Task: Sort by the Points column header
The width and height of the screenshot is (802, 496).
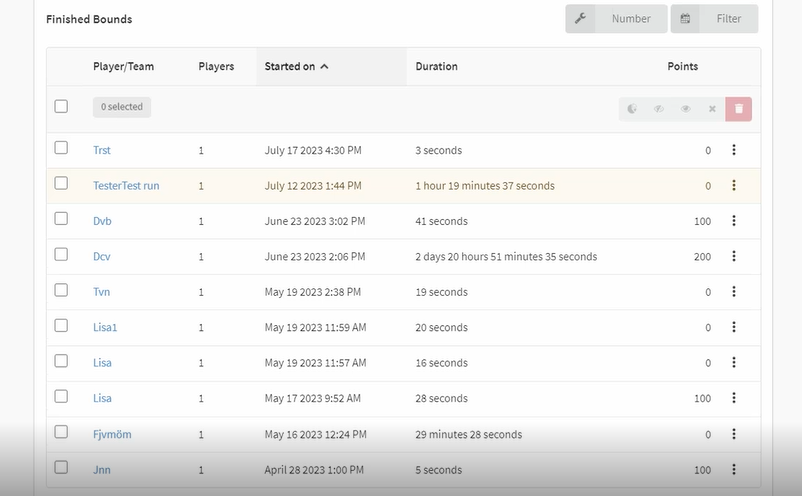Action: click(x=682, y=66)
